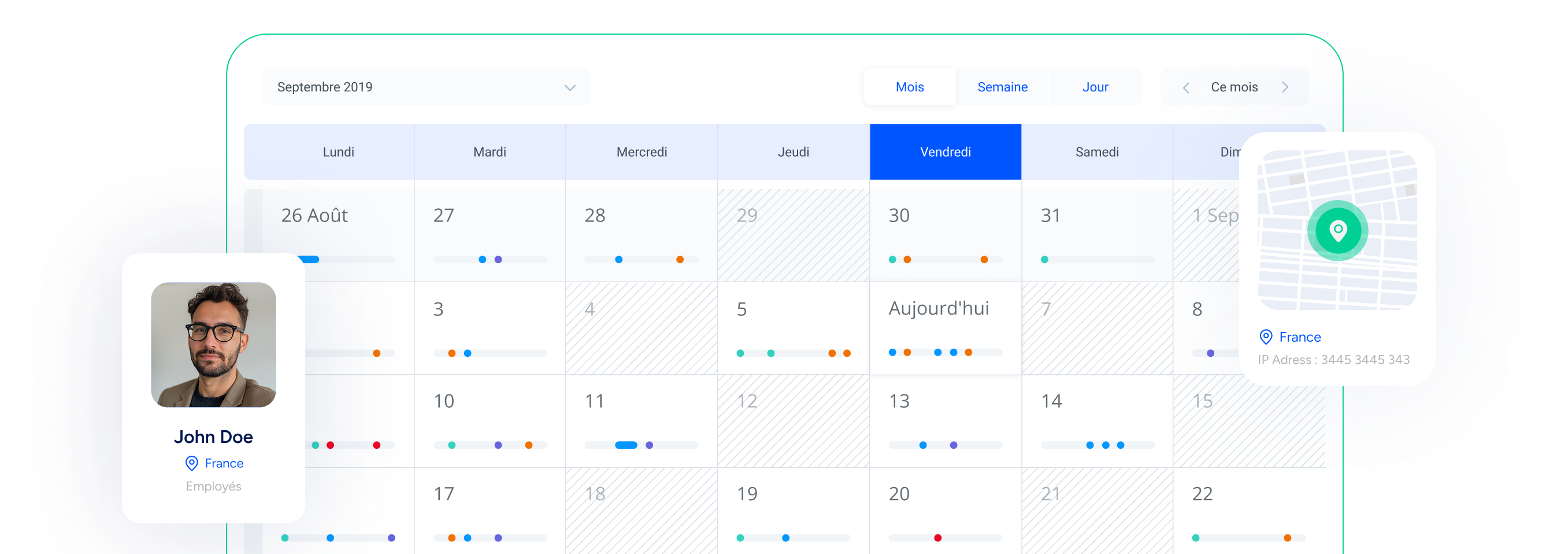This screenshot has width=1568, height=554.
Task: Open the day 22 cell
Action: [1249, 511]
